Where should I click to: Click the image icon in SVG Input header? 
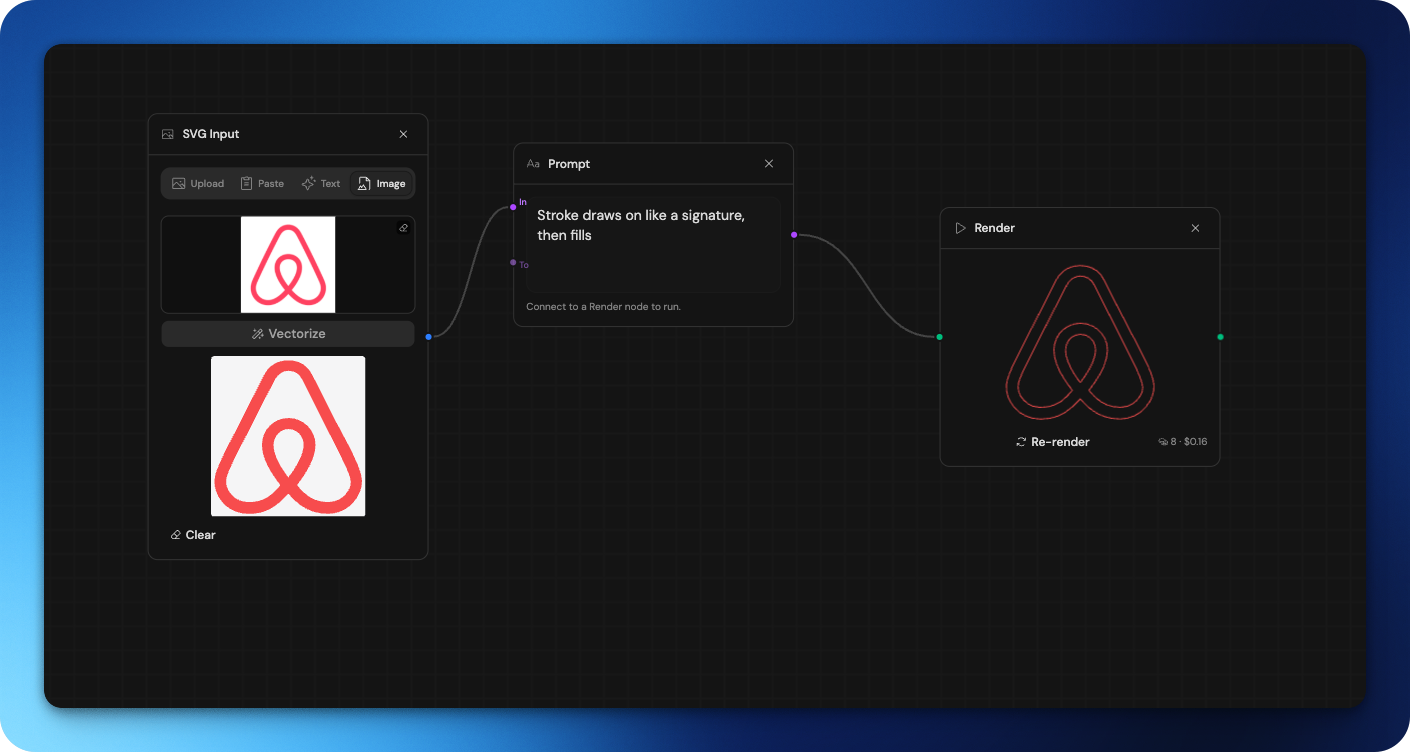tap(167, 133)
